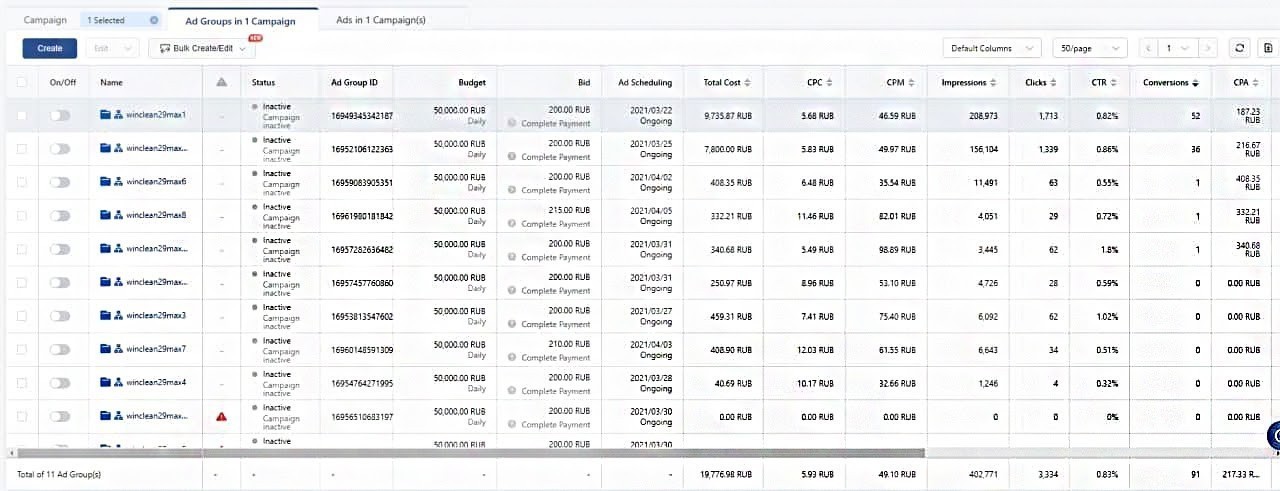The height and width of the screenshot is (491, 1280).
Task: Click the Create button
Action: pos(50,48)
